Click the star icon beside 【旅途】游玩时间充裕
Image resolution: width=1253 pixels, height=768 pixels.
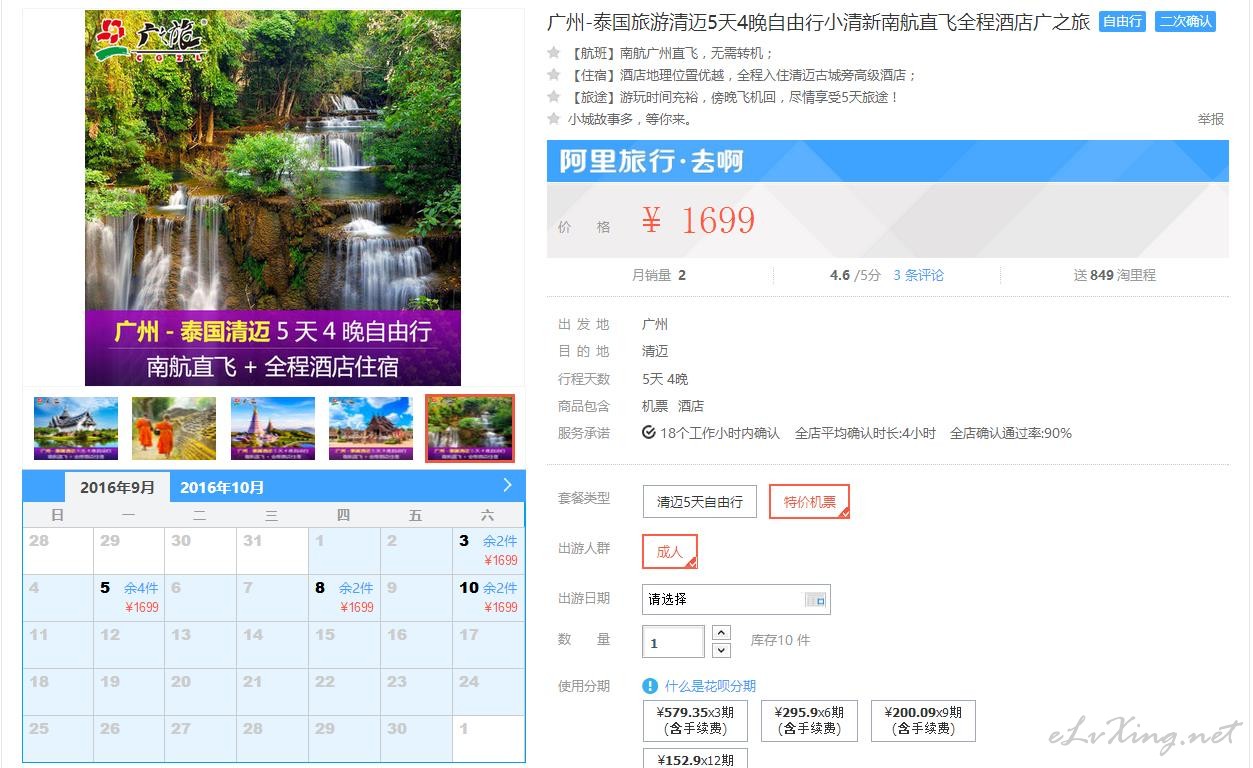(554, 97)
